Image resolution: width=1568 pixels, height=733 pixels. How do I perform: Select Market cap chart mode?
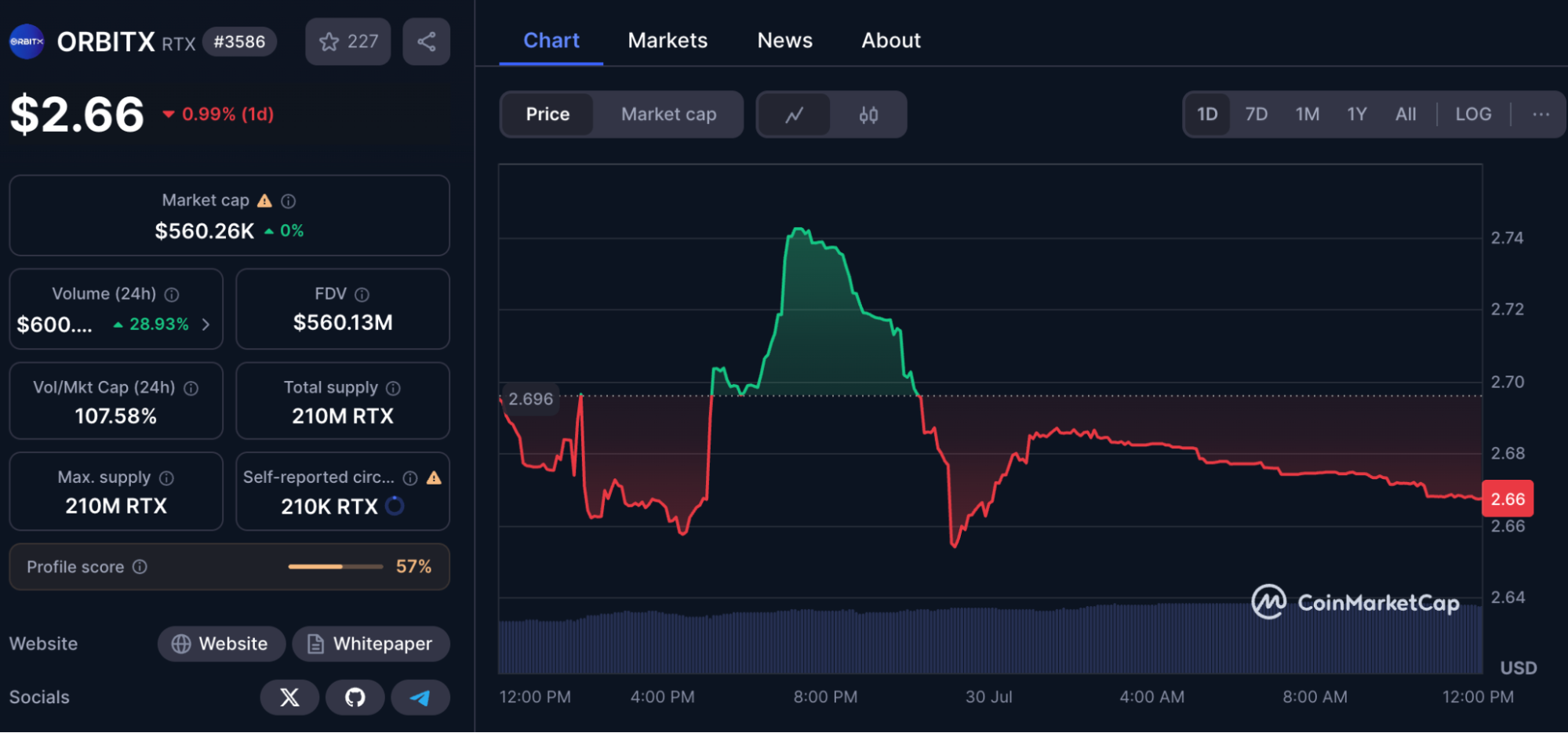tap(668, 114)
